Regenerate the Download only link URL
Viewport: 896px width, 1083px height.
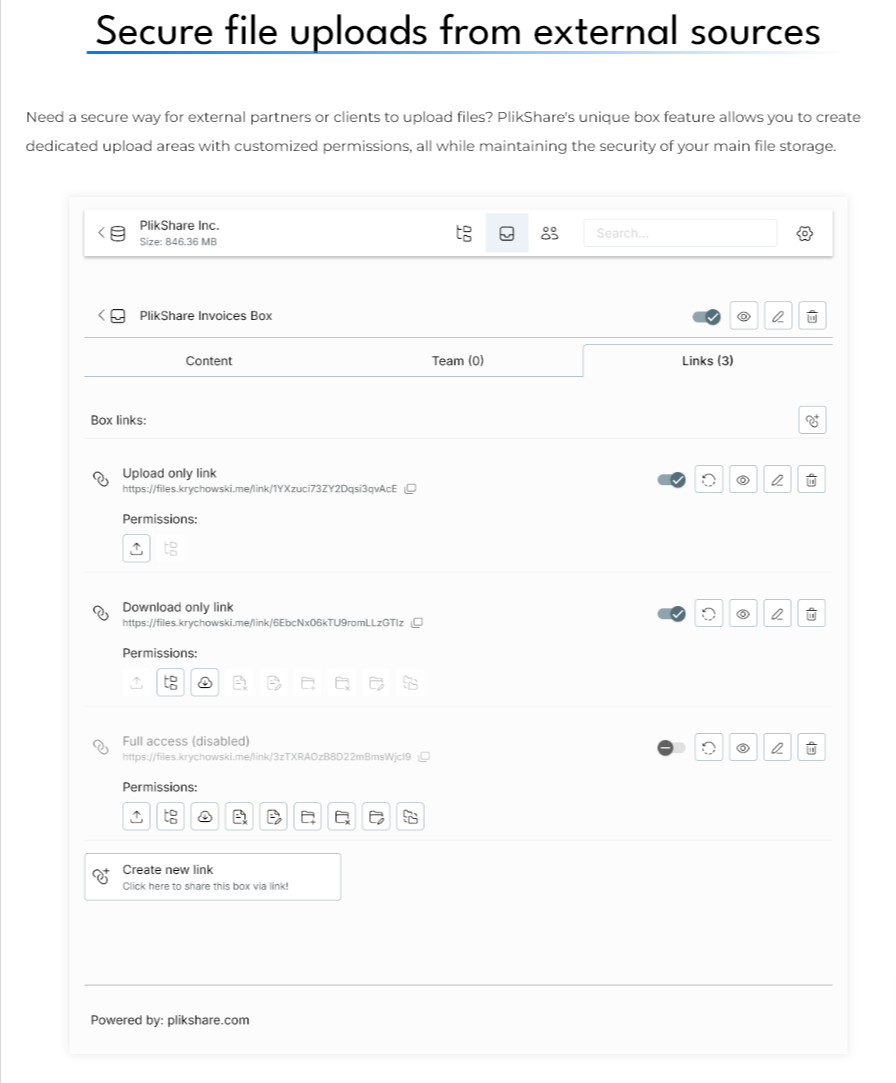coord(709,614)
